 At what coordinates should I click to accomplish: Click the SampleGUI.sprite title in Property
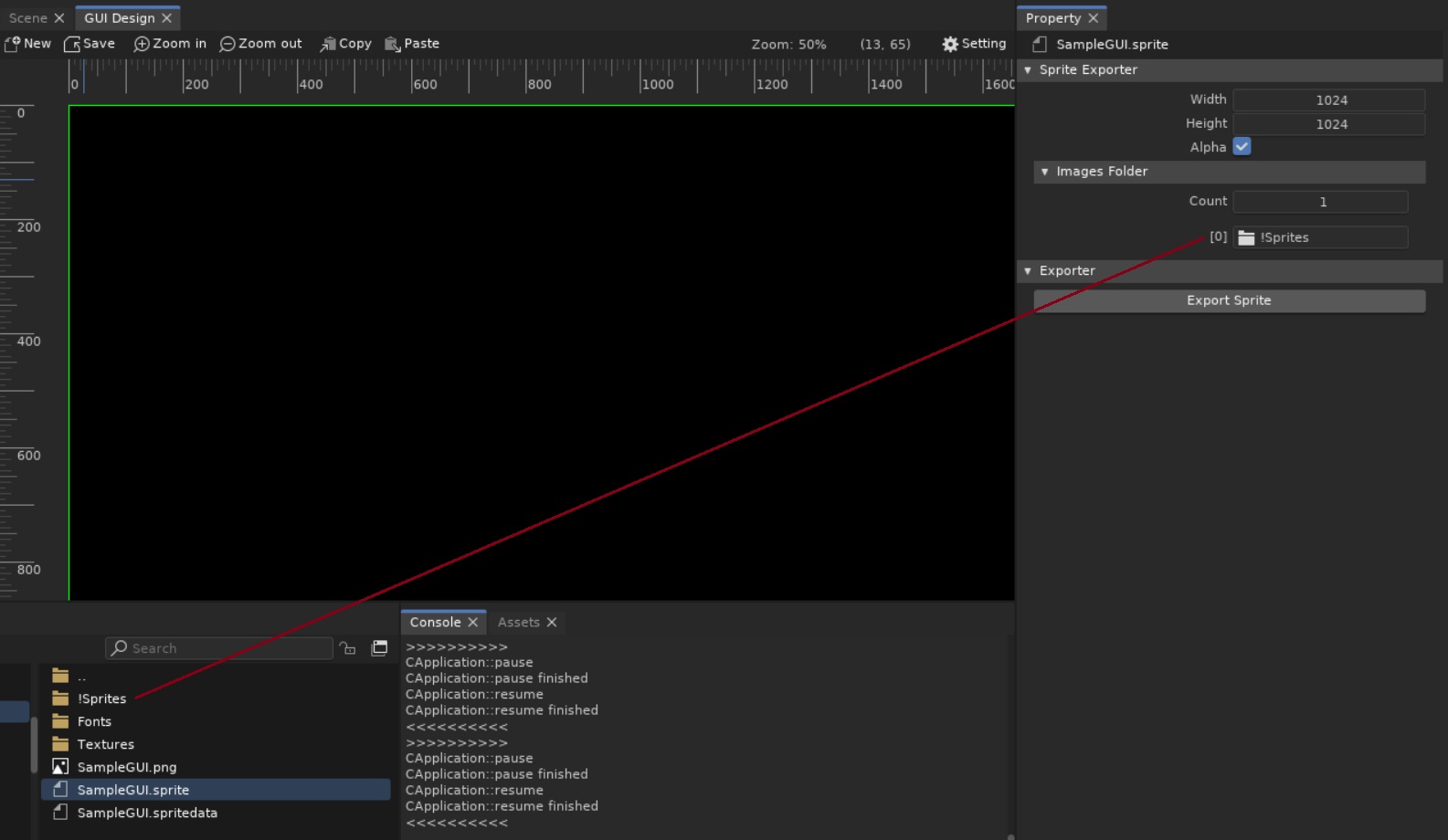pos(1112,44)
